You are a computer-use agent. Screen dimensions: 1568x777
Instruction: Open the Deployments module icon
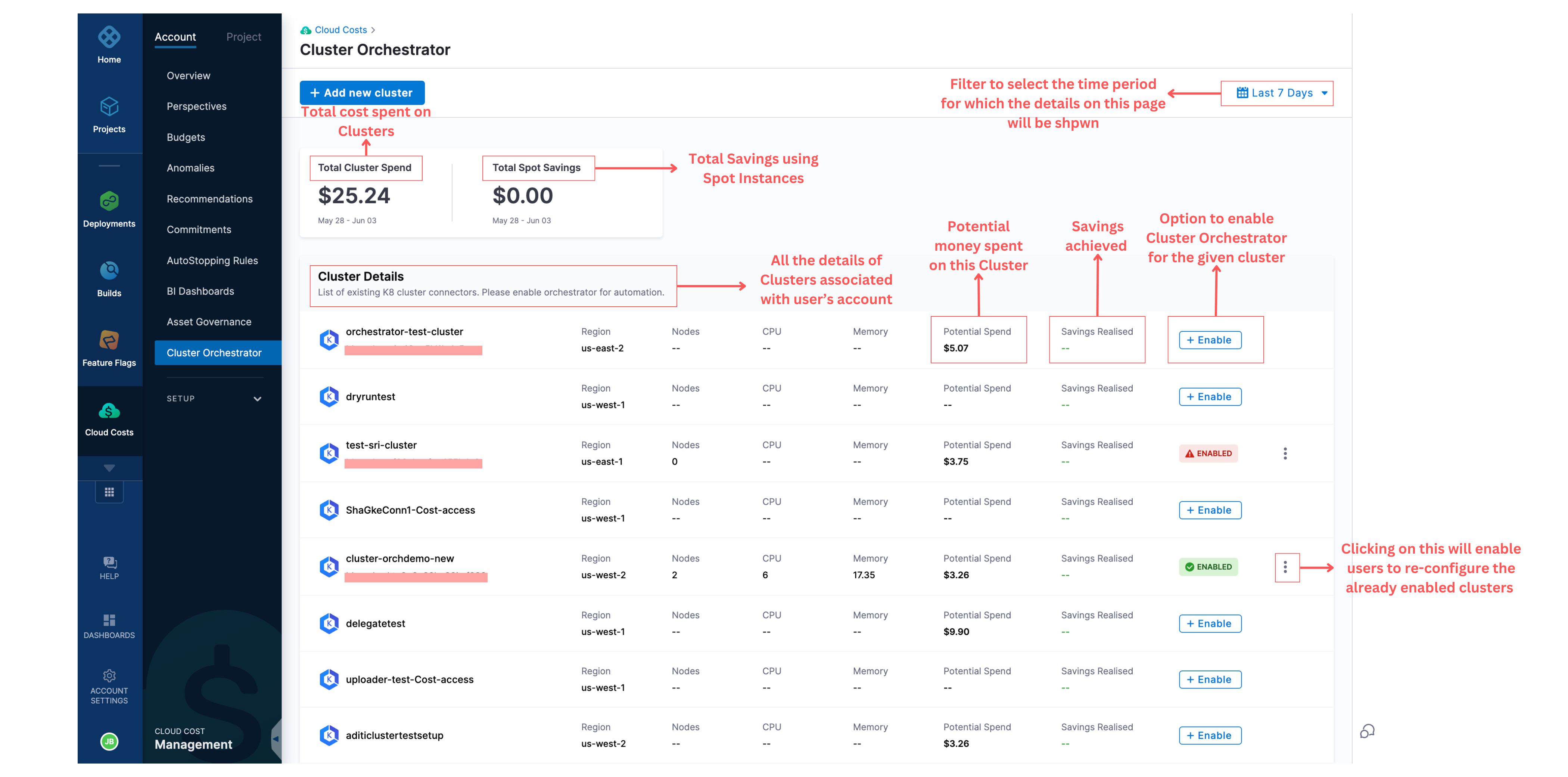(109, 202)
